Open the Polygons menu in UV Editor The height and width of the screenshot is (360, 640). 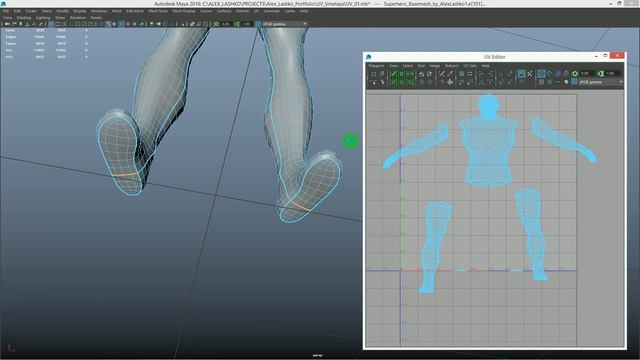click(x=376, y=66)
